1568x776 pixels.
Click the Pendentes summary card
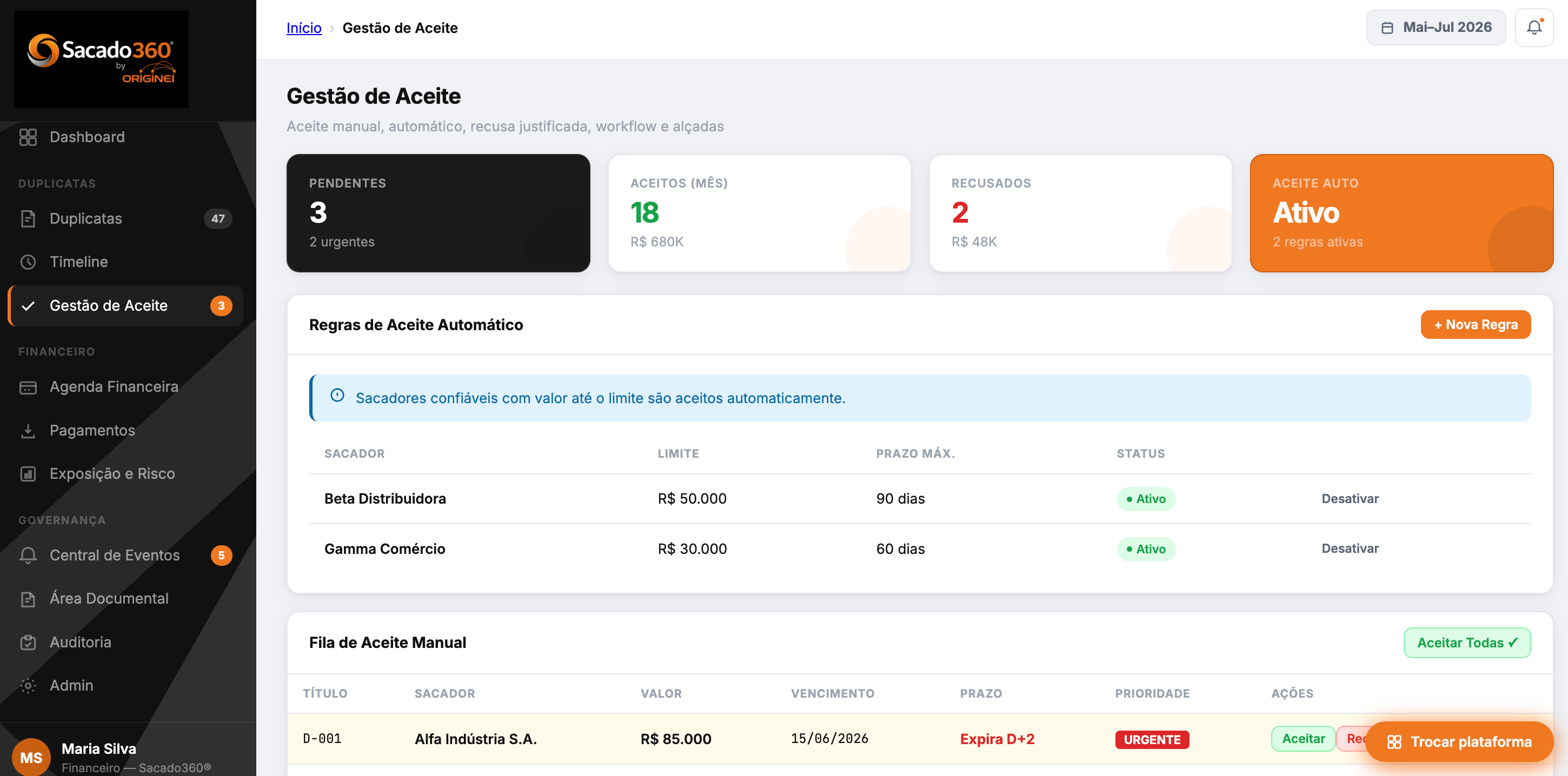pyautogui.click(x=438, y=213)
